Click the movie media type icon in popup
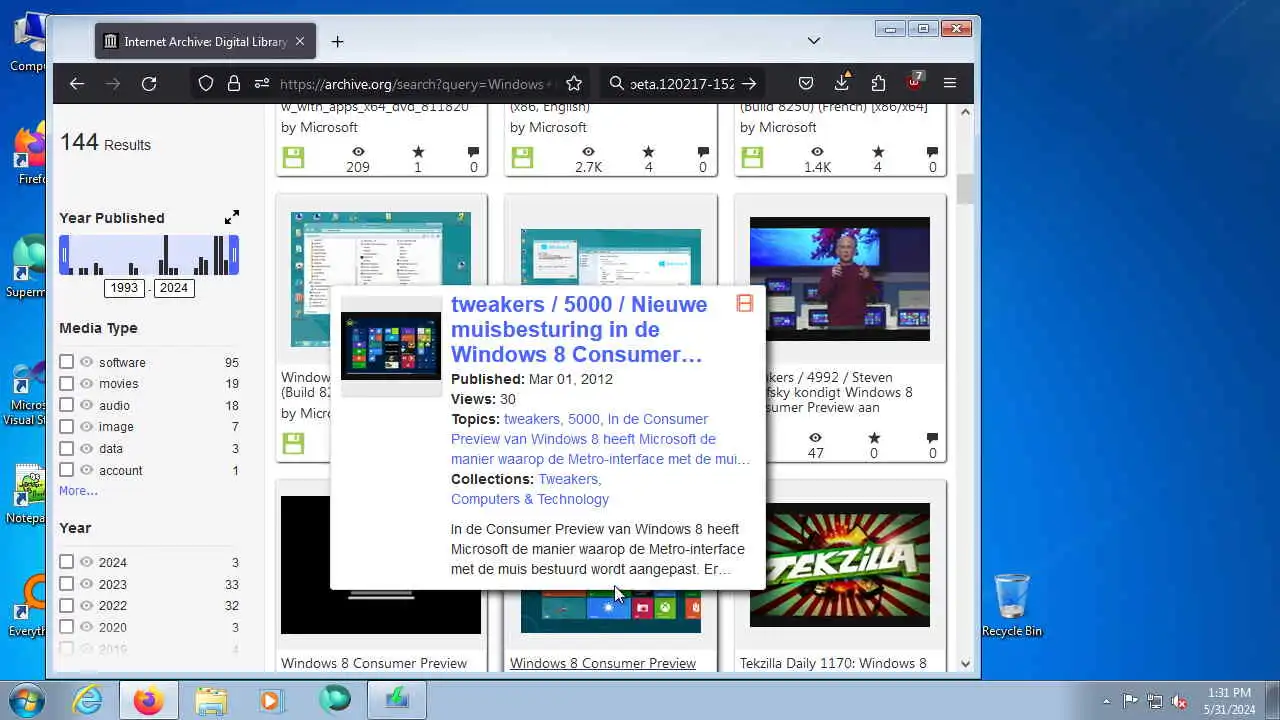This screenshot has height=720, width=1280. coord(745,303)
